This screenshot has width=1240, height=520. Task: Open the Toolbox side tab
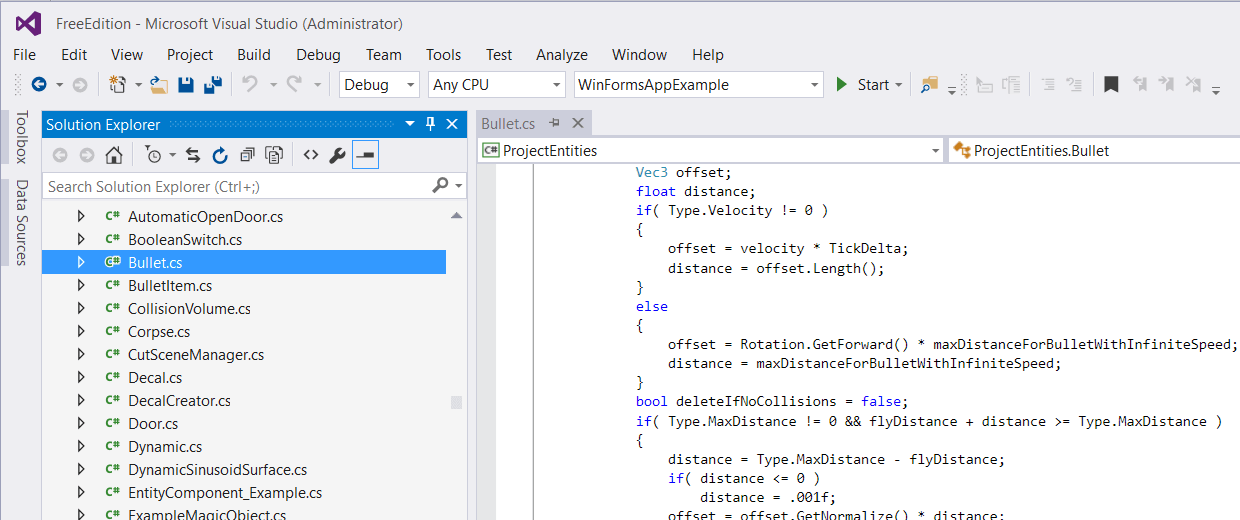(20, 137)
